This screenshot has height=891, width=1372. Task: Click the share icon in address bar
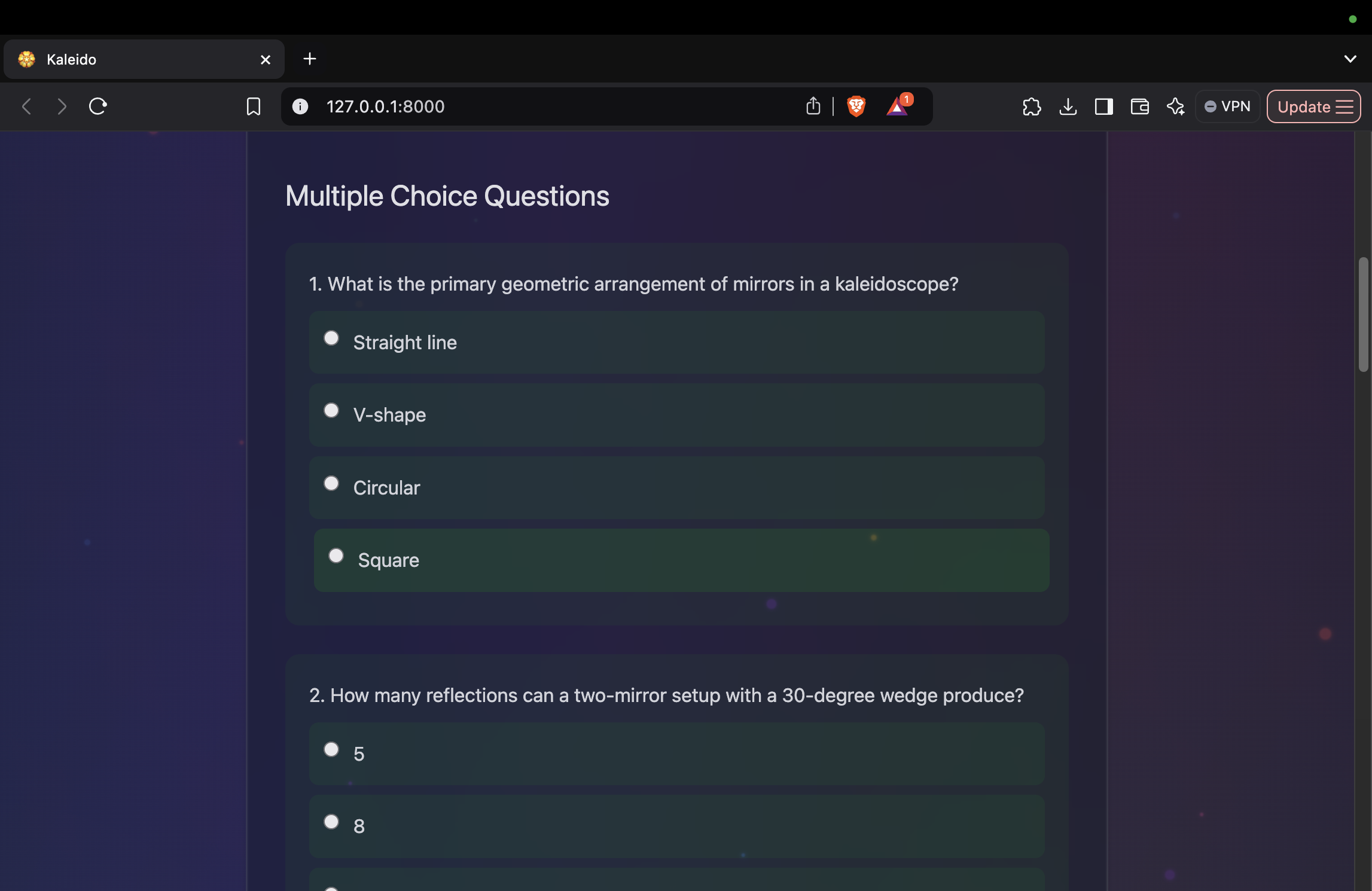[x=813, y=106]
